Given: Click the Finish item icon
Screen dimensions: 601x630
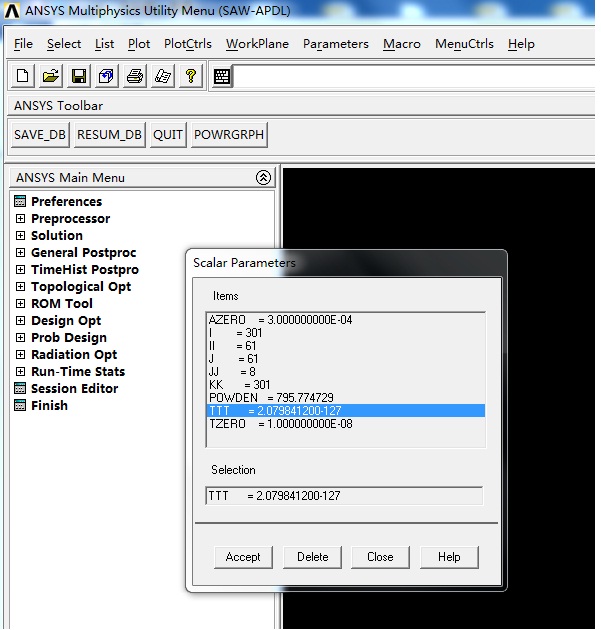Looking at the screenshot, I should tap(20, 405).
